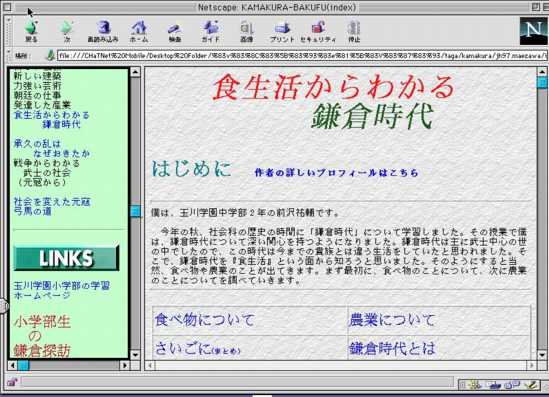Open the Security (セキュリティ) icon
The width and height of the screenshot is (549, 397).
[x=318, y=31]
